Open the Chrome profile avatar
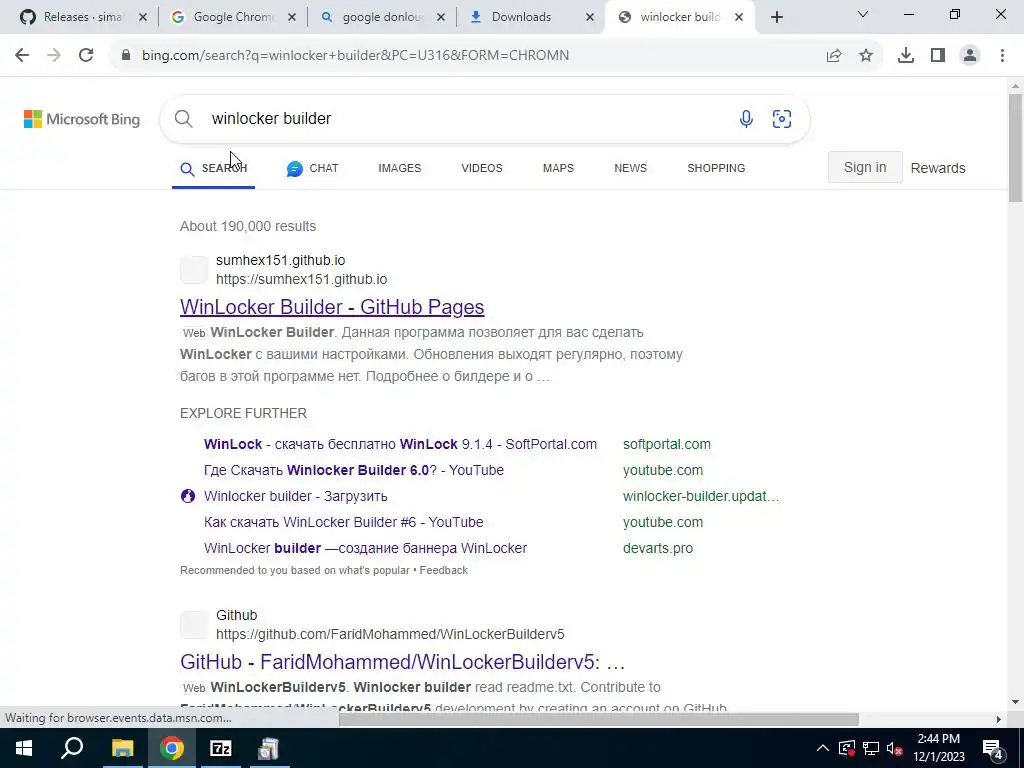 point(970,56)
